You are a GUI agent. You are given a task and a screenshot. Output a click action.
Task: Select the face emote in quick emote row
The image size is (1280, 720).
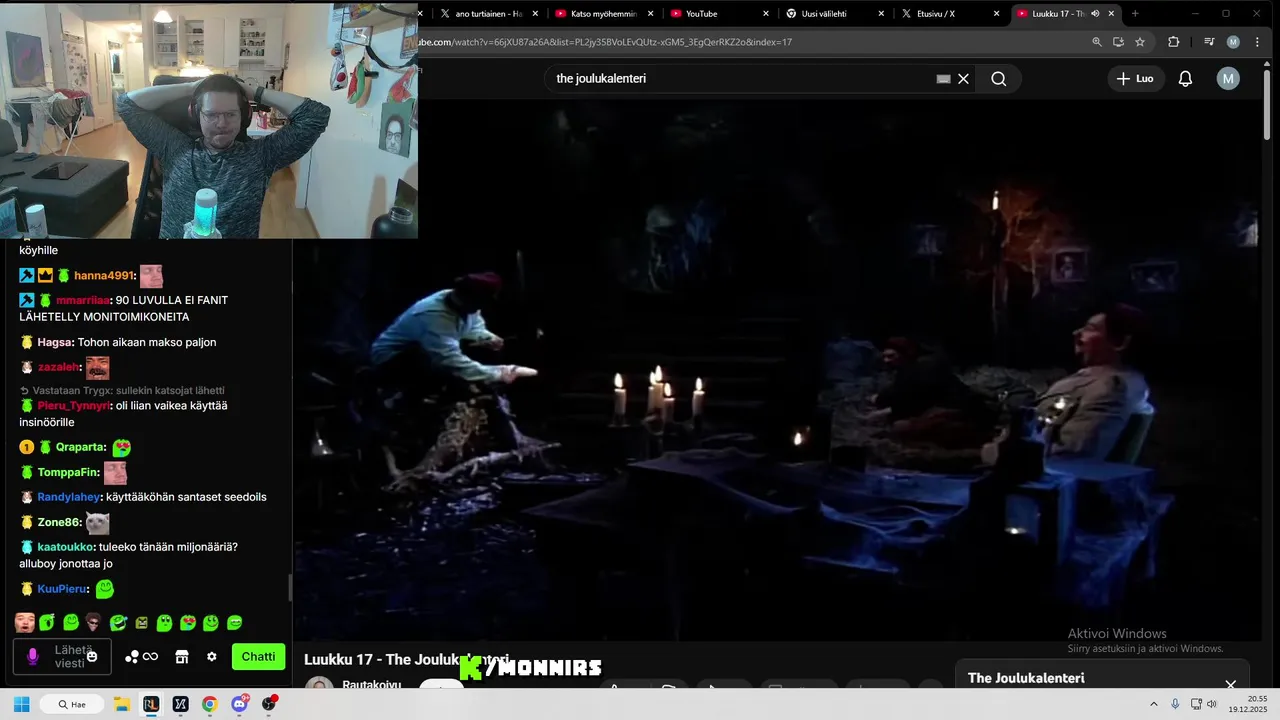tap(25, 623)
